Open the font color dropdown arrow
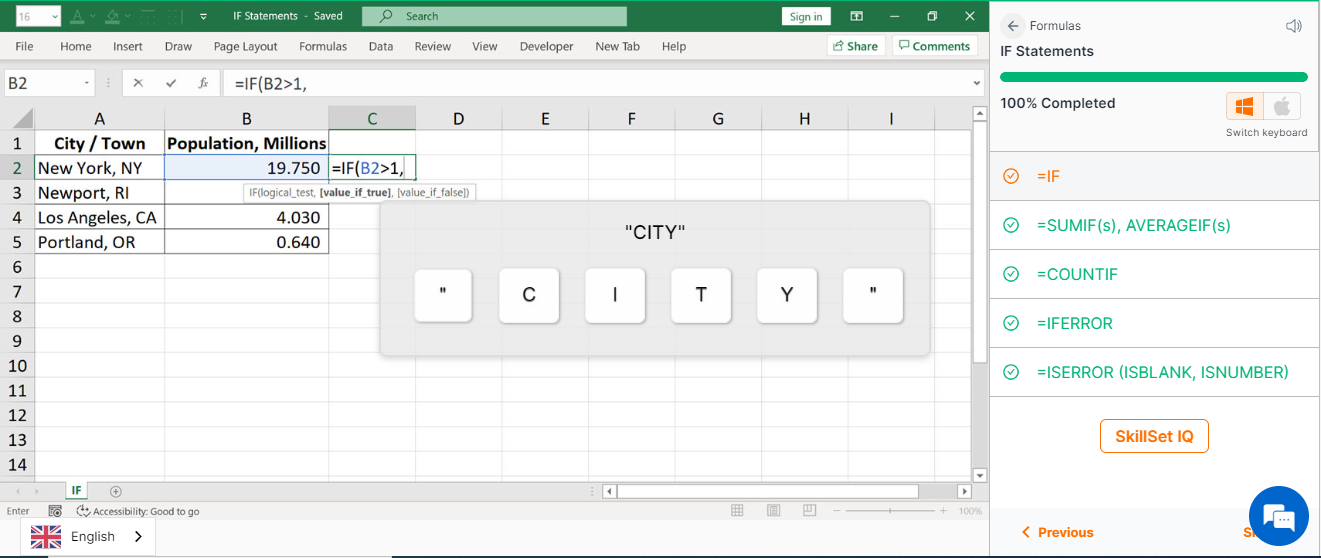 (x=91, y=16)
